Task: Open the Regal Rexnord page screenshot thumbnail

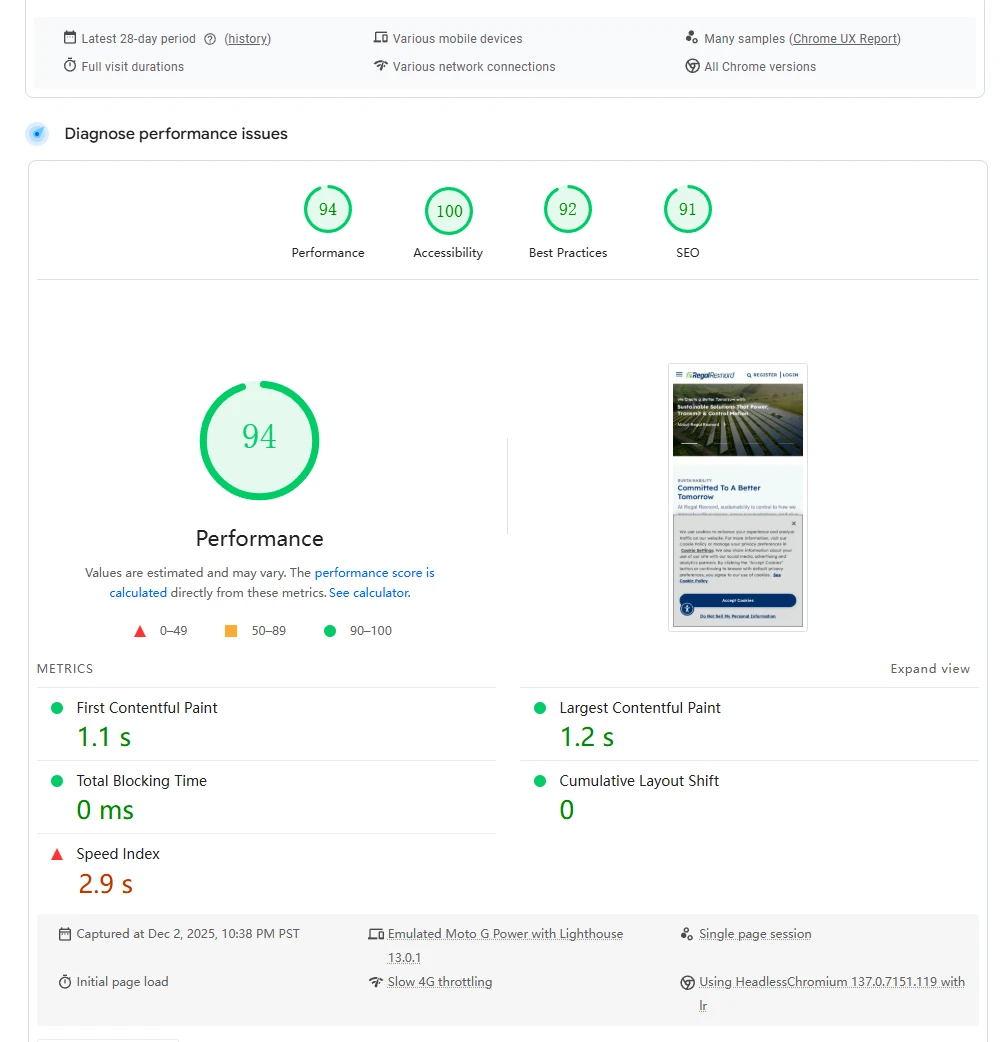Action: tap(737, 496)
